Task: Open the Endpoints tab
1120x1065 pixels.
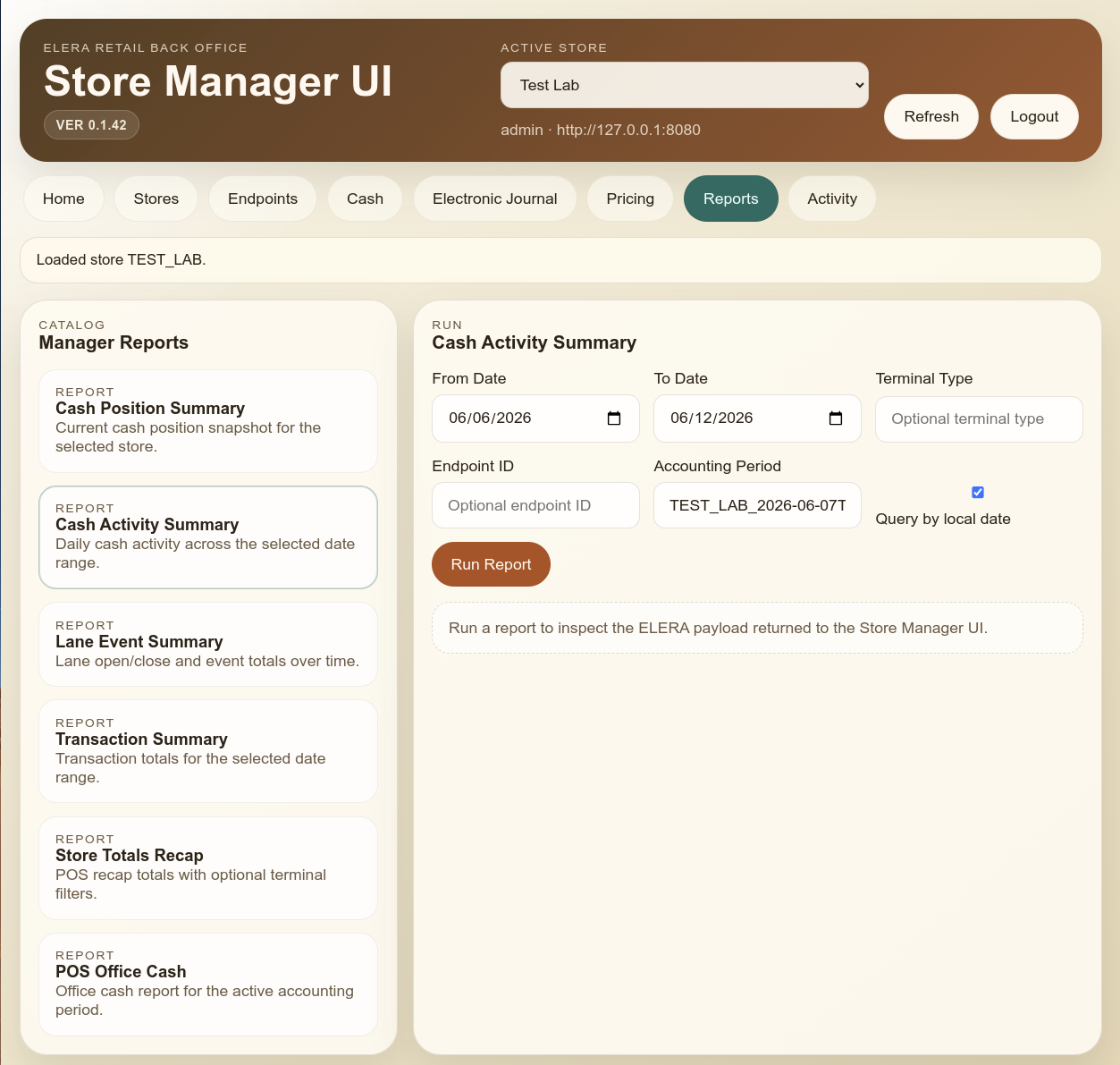Action: (x=263, y=199)
